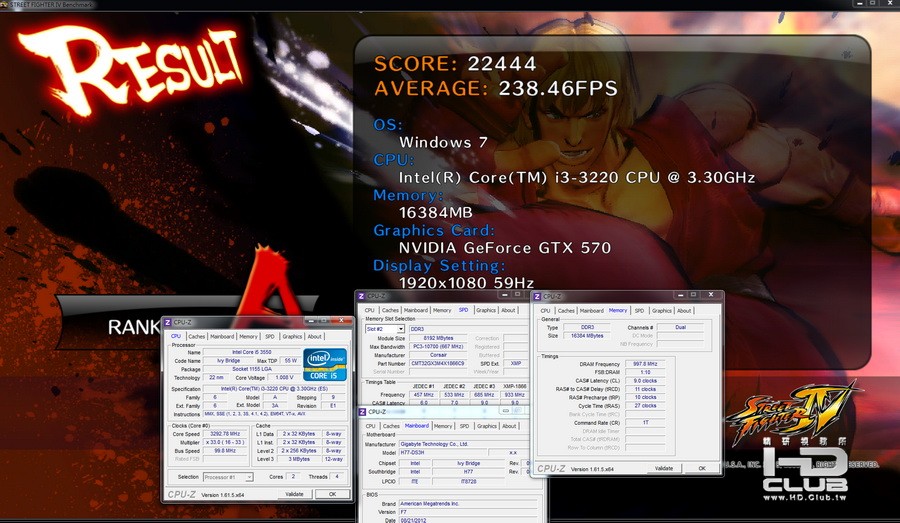Open the Graphics tab in the CPU window

tap(292, 336)
